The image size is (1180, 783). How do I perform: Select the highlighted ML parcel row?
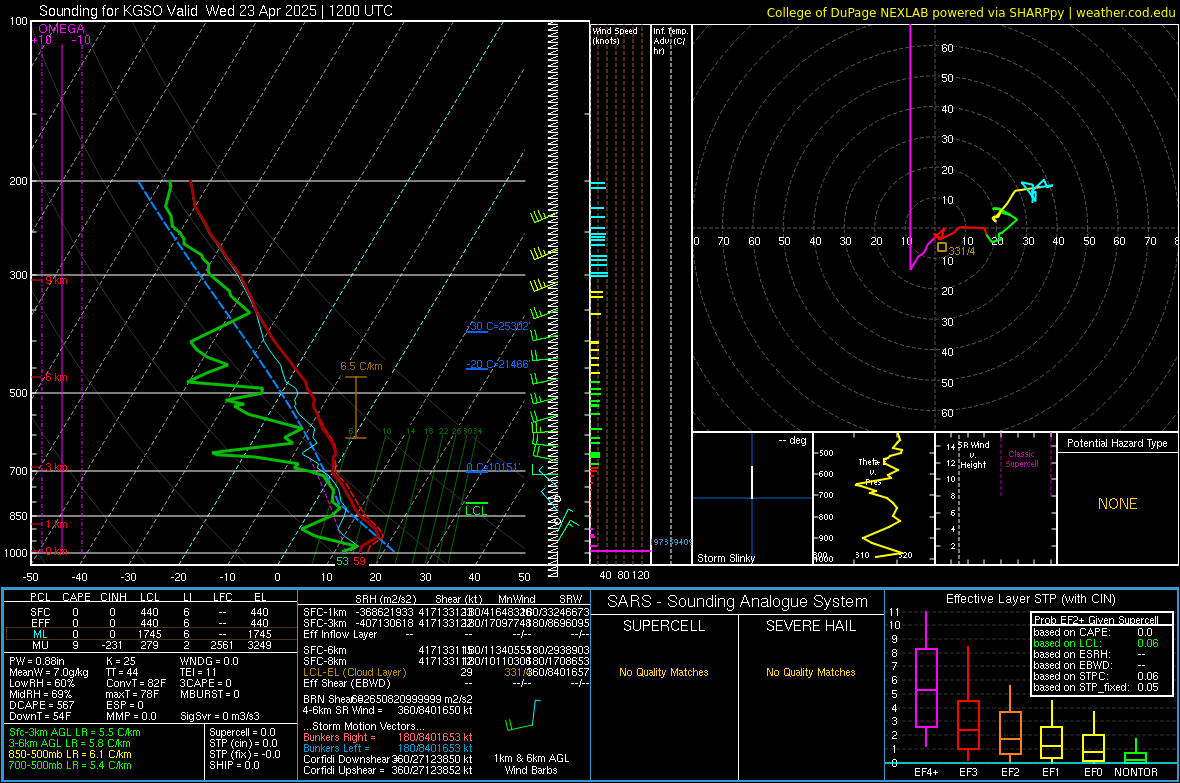click(151, 634)
